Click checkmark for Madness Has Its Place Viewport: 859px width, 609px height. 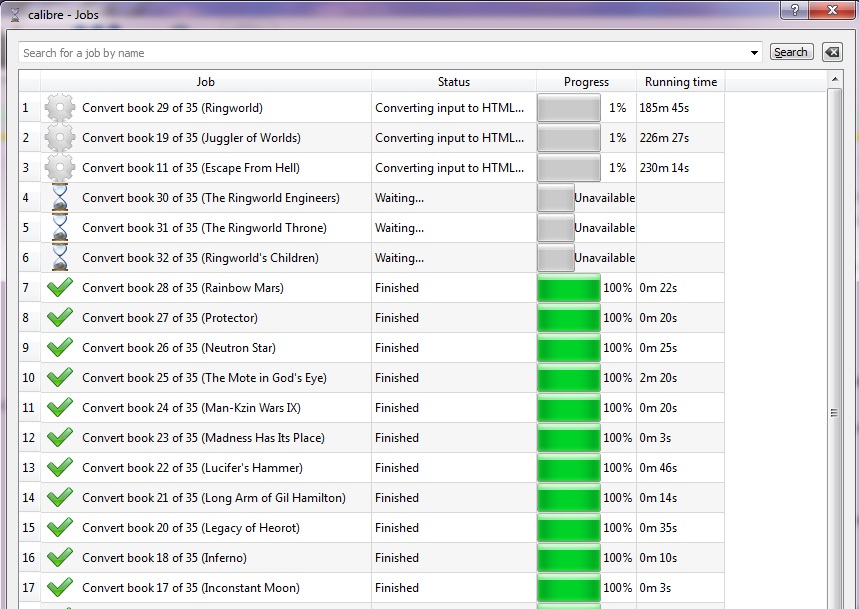[x=60, y=438]
